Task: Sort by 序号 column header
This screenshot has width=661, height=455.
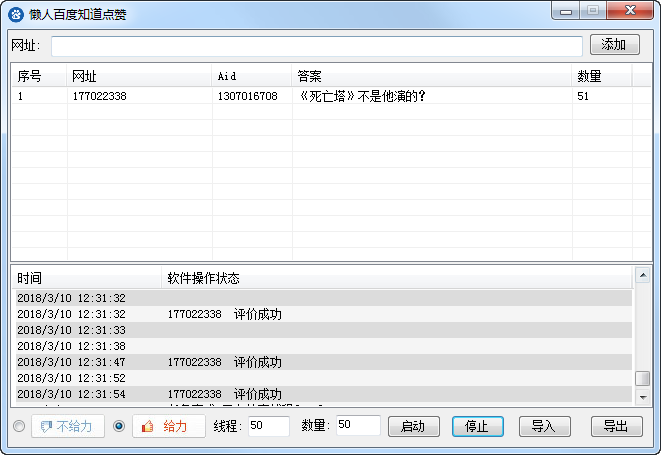Action: (x=39, y=76)
